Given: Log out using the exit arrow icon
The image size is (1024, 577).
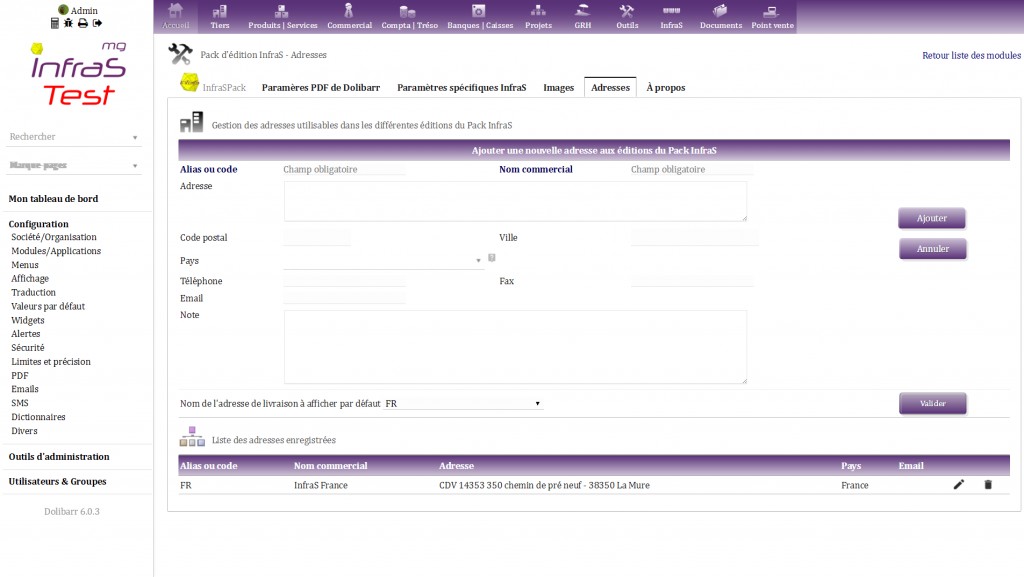Looking at the screenshot, I should tap(98, 23).
